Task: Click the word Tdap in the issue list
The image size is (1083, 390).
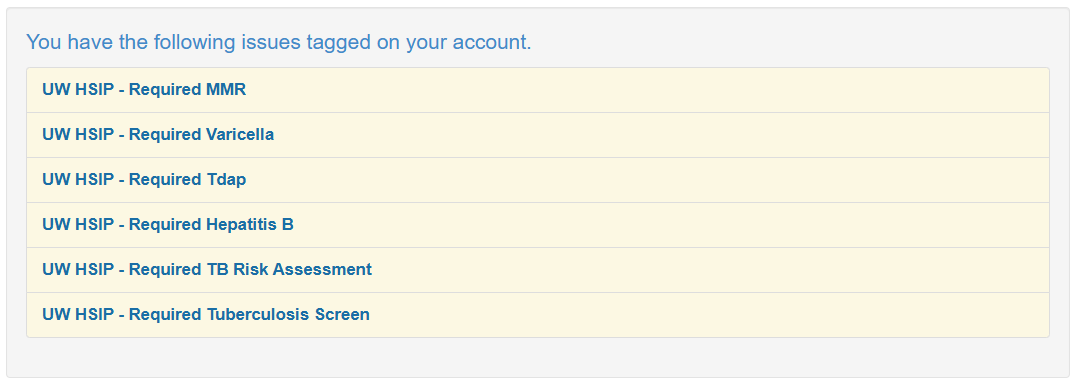Action: pyautogui.click(x=226, y=180)
